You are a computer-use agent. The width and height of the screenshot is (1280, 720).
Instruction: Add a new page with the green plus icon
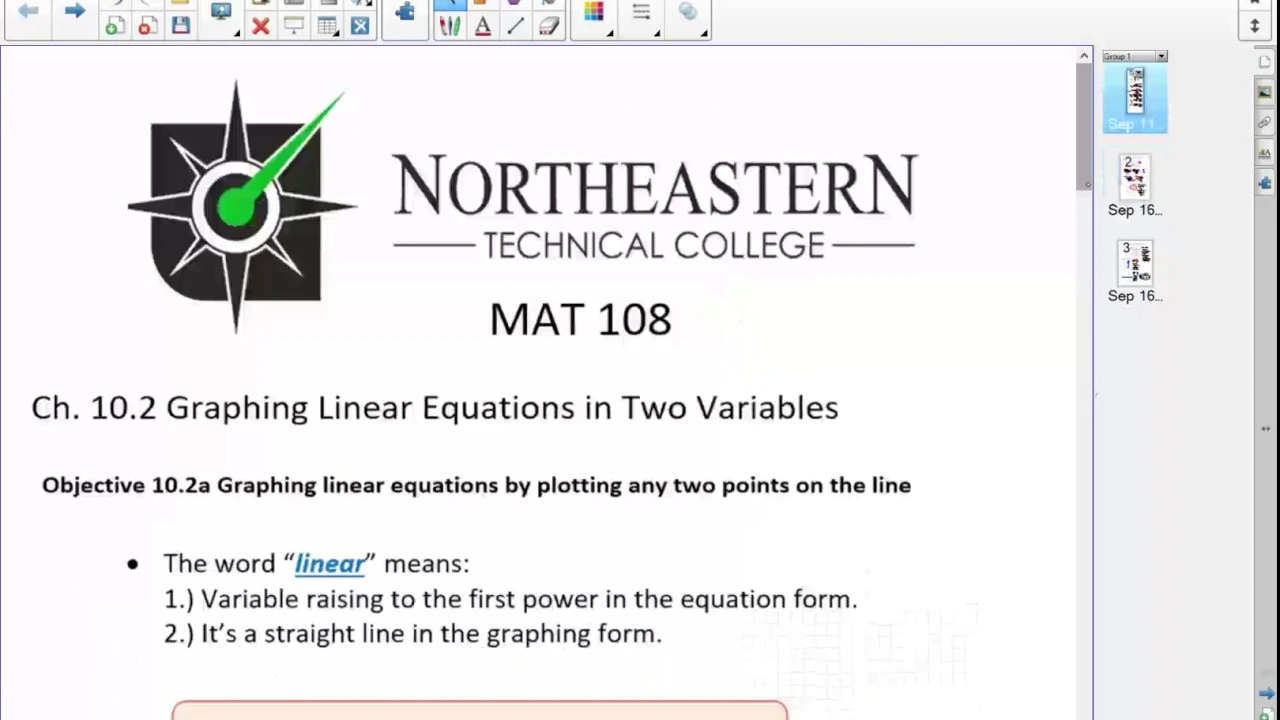pyautogui.click(x=115, y=26)
